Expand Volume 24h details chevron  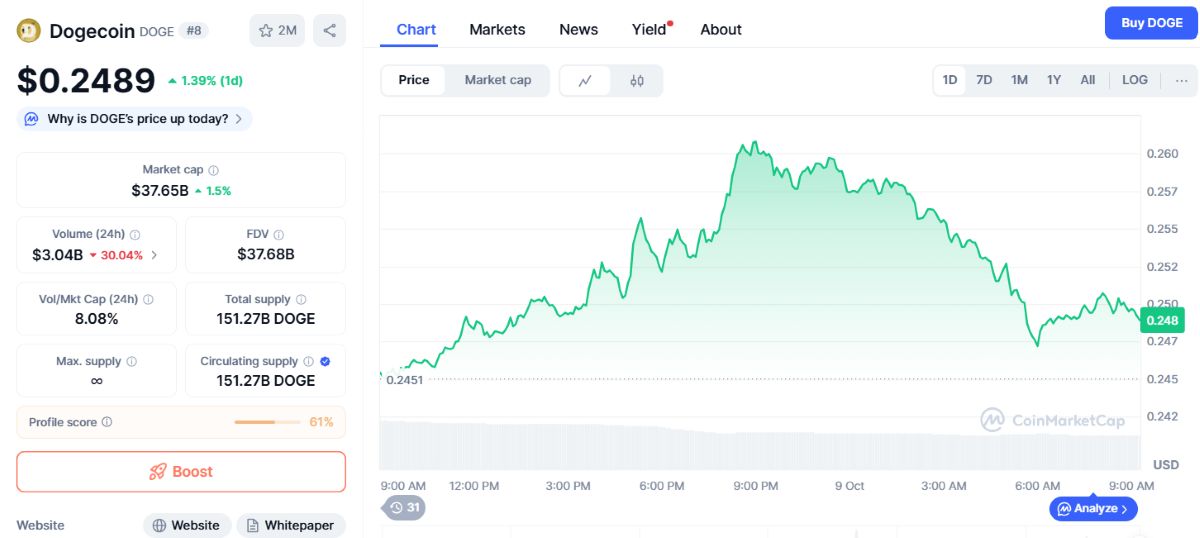154,255
